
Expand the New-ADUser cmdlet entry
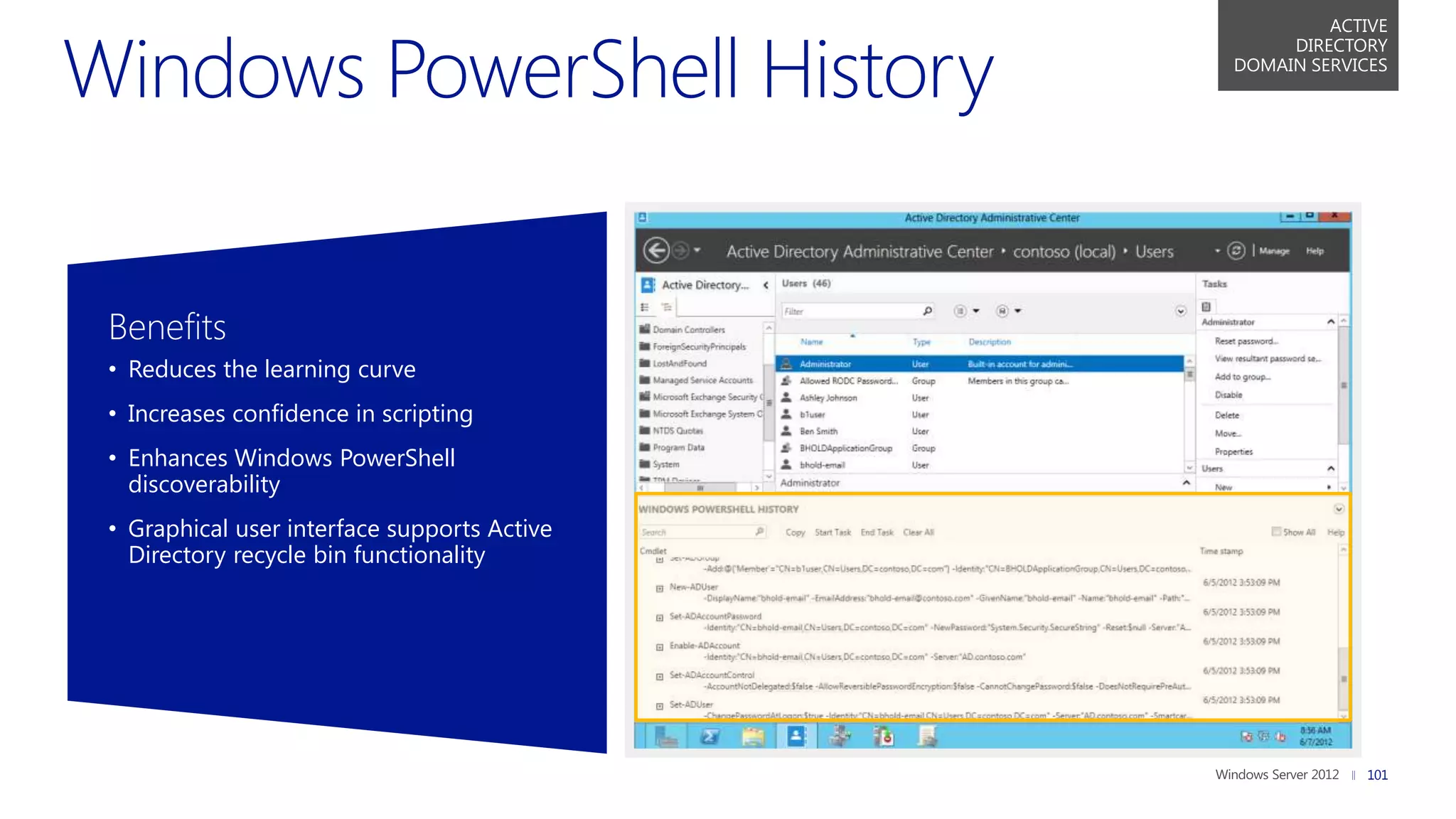(x=659, y=589)
